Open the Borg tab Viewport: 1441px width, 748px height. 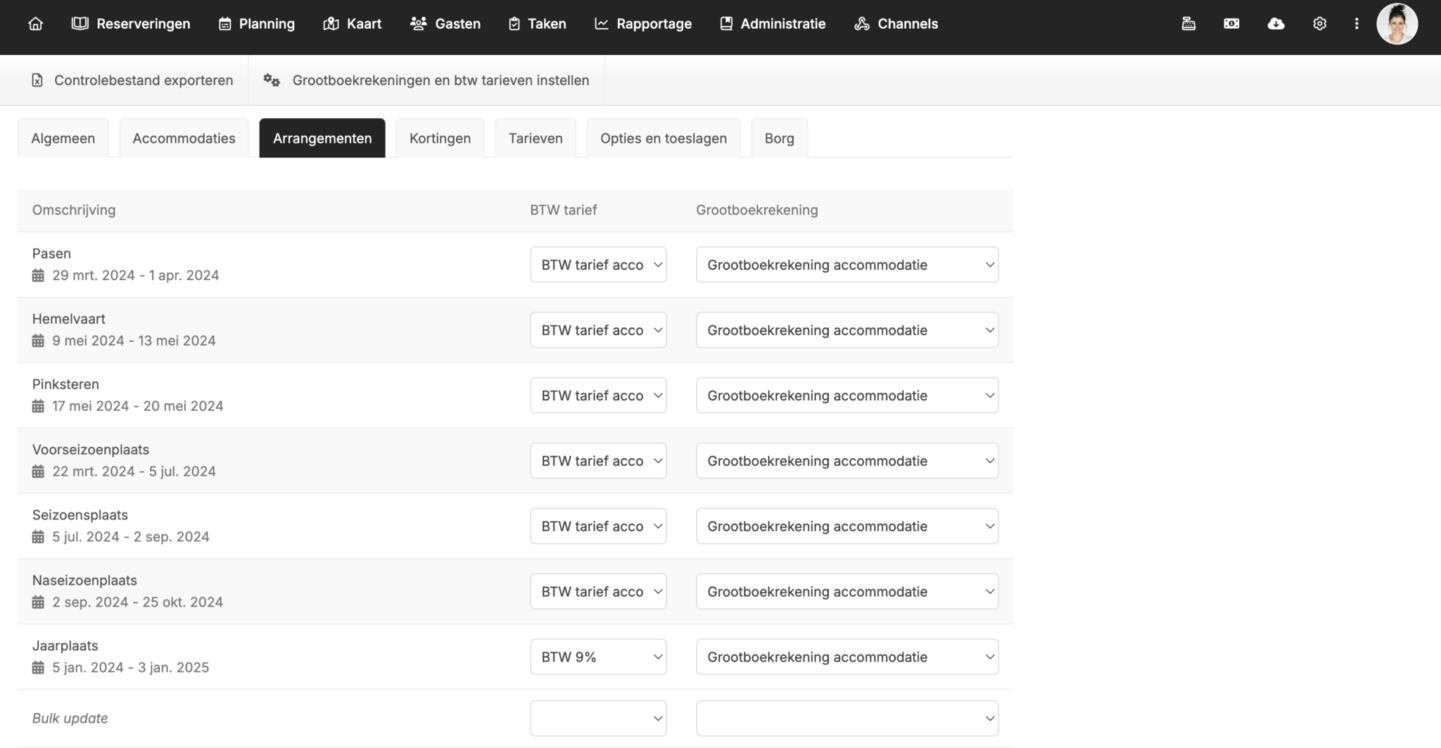(x=779, y=139)
